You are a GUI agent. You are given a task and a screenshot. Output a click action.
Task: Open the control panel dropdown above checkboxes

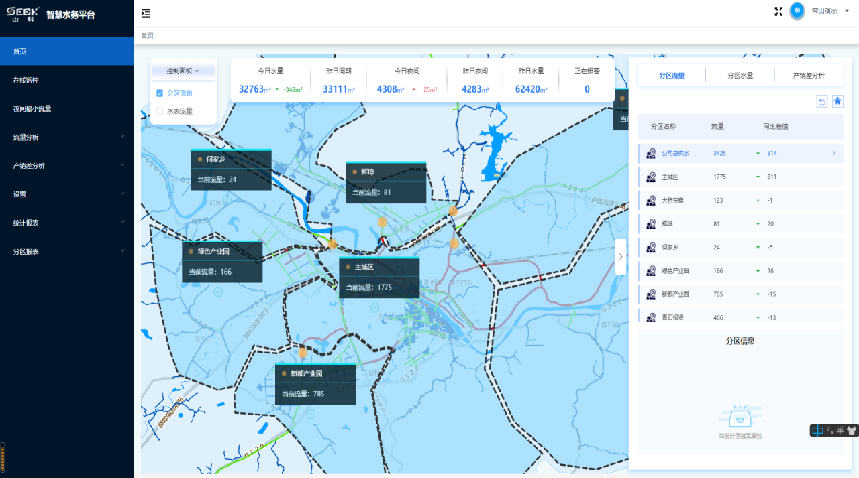[183, 71]
